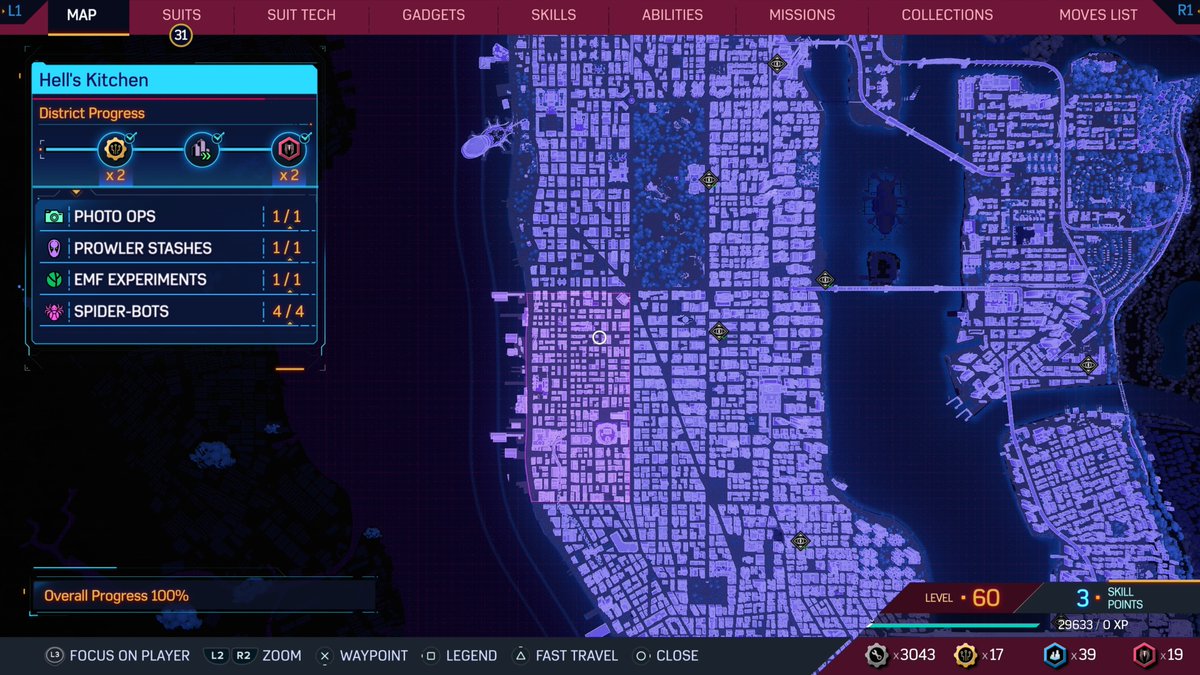Click the EMF Experiments green icon

click(x=53, y=280)
